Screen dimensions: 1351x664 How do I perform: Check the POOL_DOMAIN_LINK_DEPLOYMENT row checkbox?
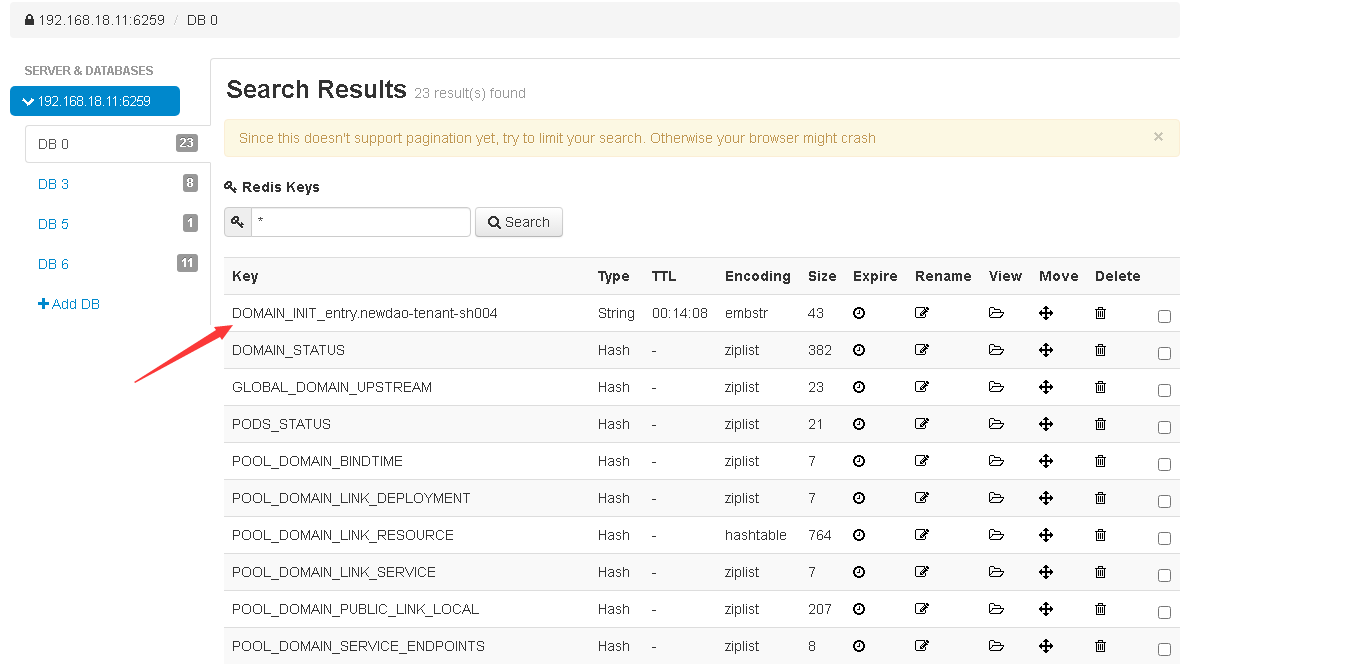coord(1164,501)
